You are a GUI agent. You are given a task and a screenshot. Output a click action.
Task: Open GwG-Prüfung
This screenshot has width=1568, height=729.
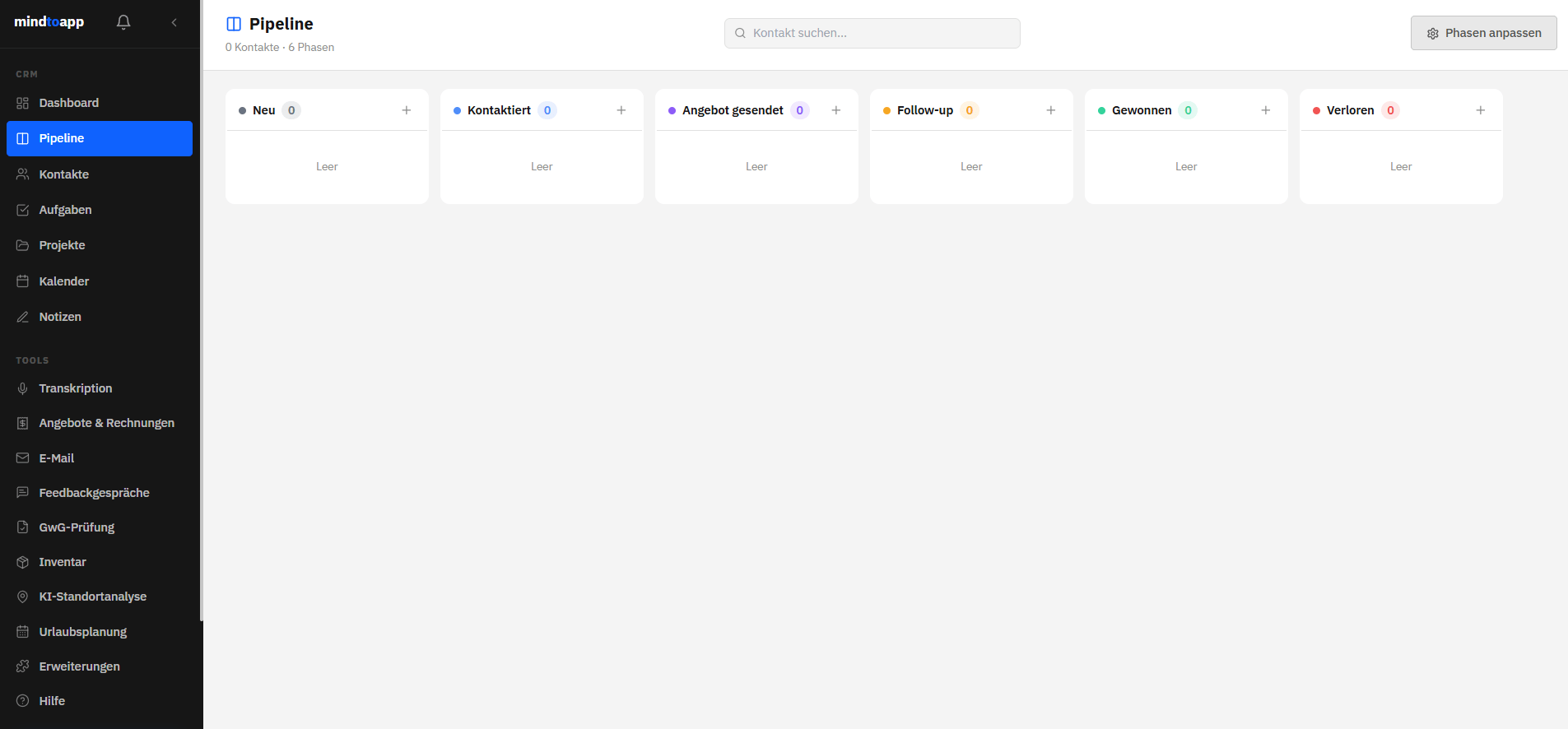(100, 527)
